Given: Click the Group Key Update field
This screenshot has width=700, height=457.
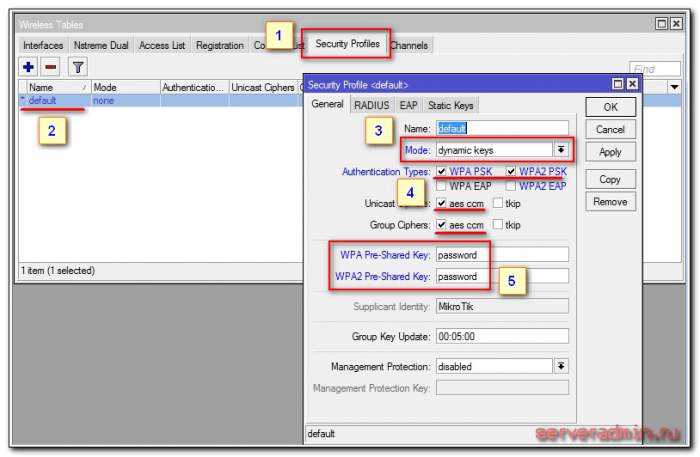Looking at the screenshot, I should [x=503, y=336].
